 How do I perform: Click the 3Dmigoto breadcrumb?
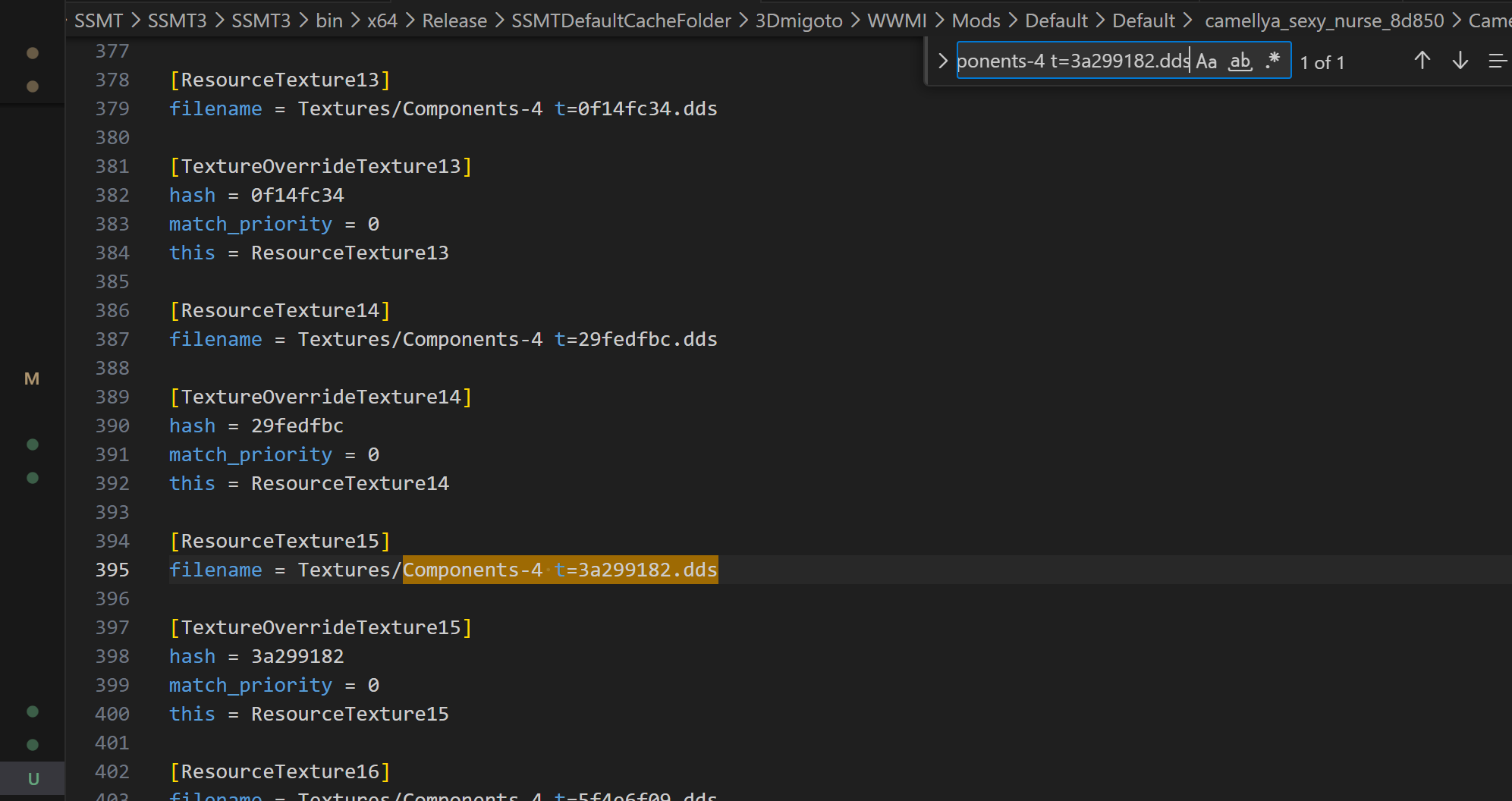[x=799, y=20]
